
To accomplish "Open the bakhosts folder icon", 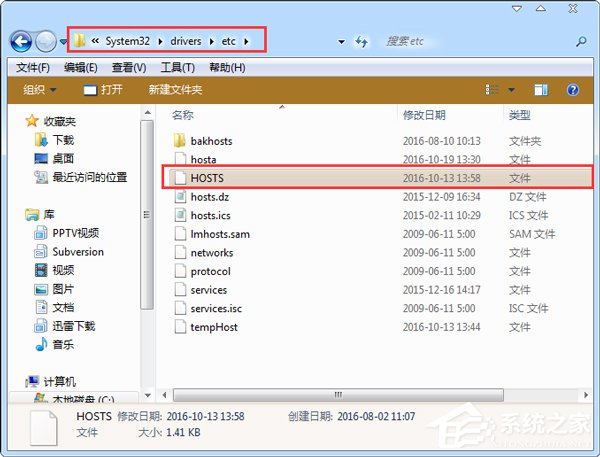I will coord(180,140).
